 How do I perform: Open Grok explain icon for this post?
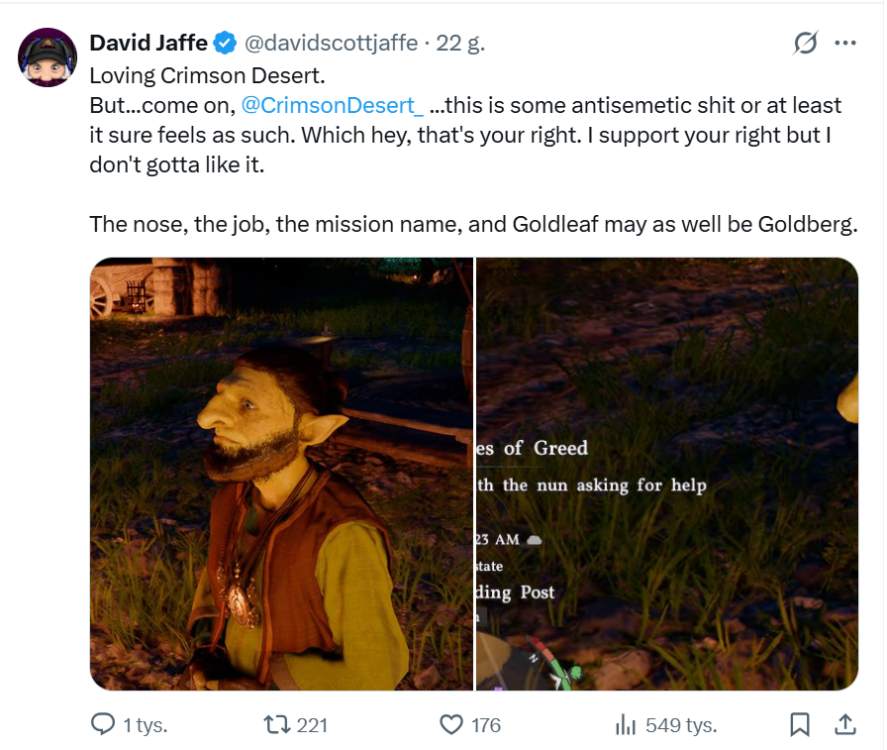click(x=804, y=43)
